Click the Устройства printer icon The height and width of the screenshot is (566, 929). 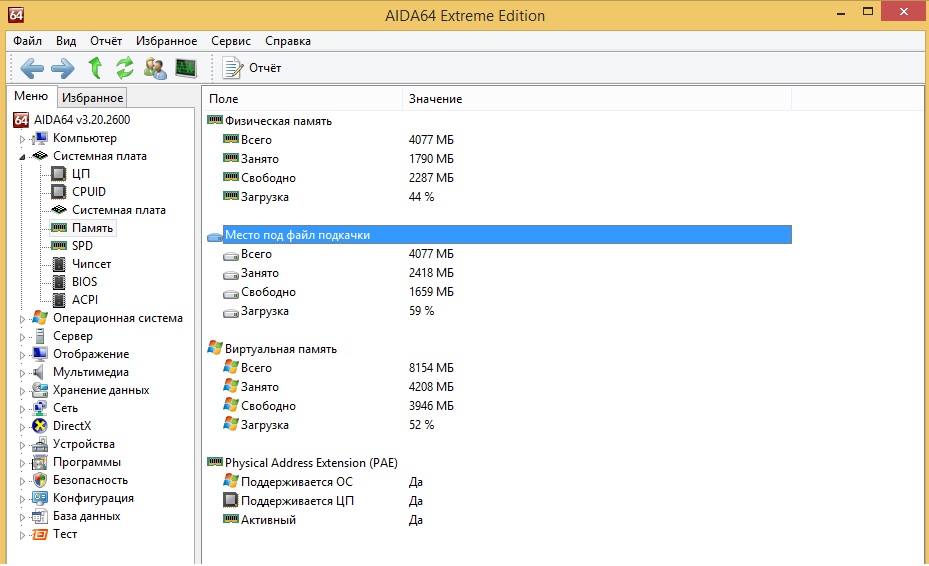40,444
